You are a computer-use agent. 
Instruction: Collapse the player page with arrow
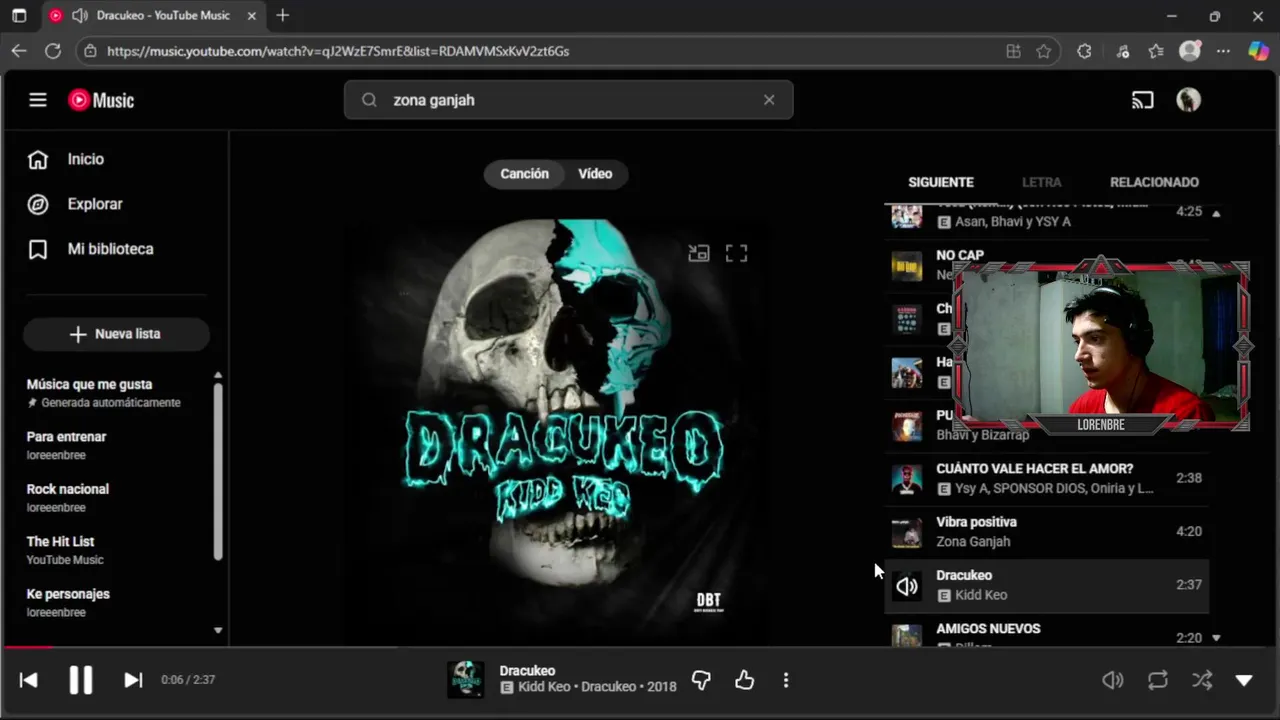(x=1244, y=680)
